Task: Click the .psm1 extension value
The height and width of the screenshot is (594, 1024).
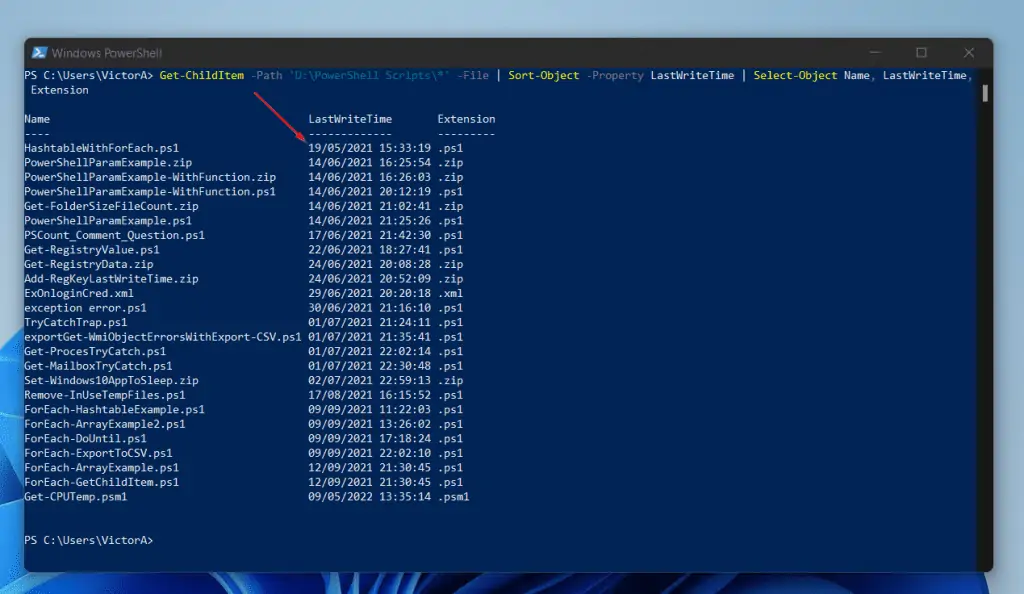Action: 454,497
